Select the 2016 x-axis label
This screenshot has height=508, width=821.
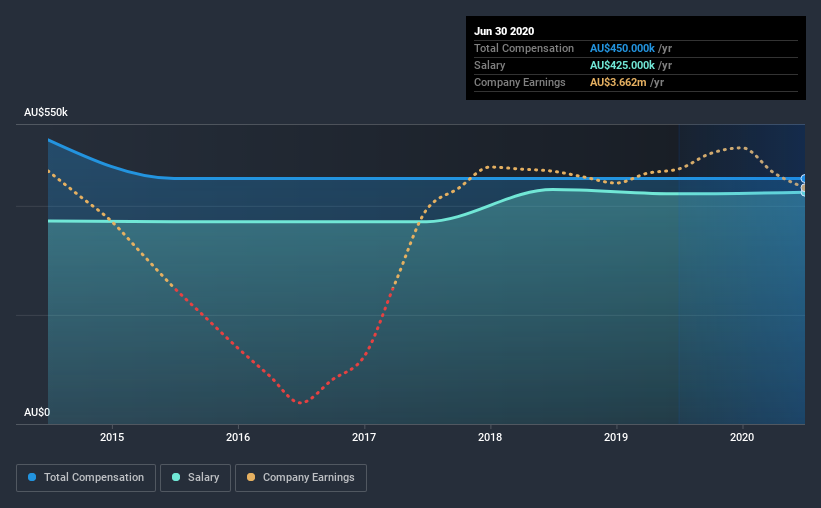click(238, 437)
